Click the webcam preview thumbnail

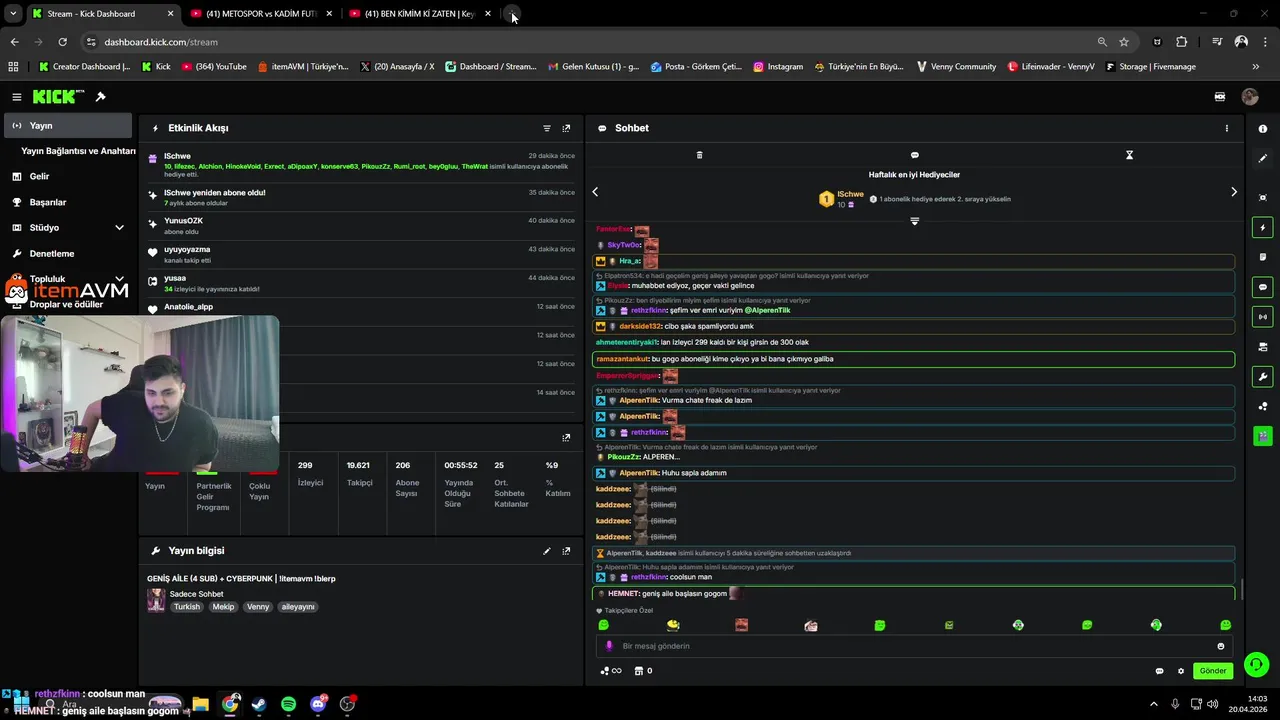pos(139,393)
